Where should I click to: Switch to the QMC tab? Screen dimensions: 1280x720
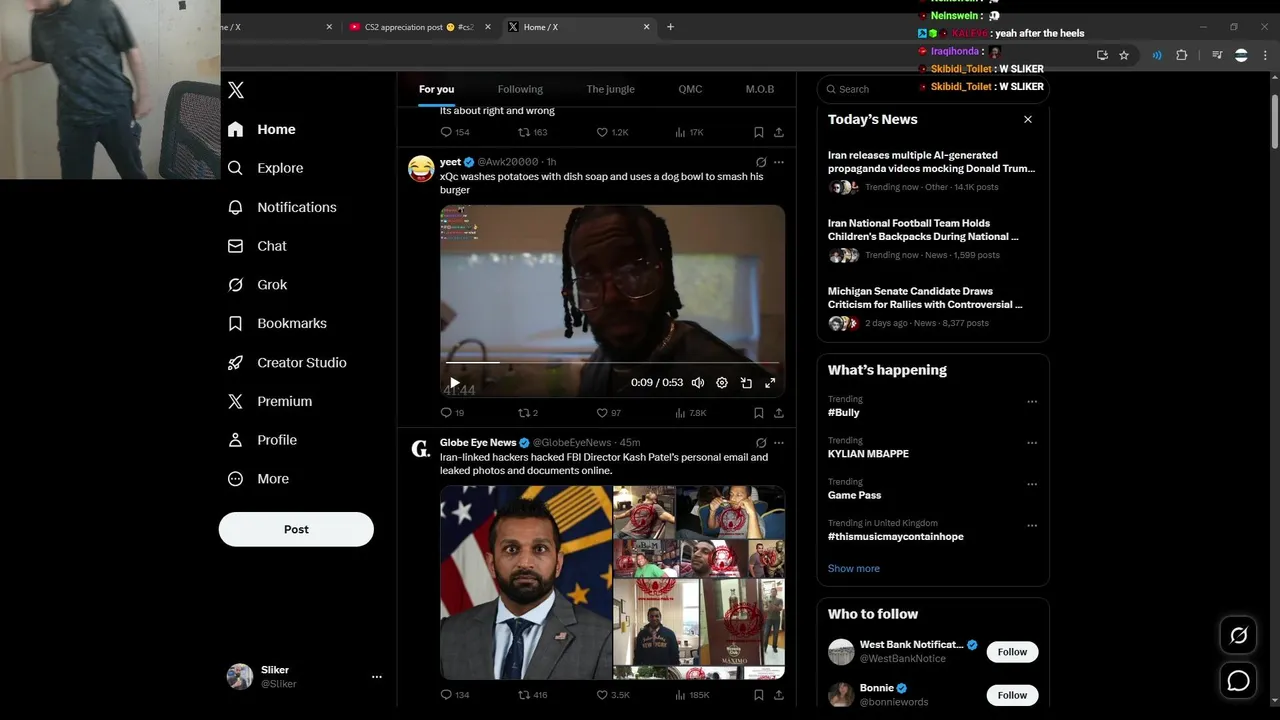[690, 89]
